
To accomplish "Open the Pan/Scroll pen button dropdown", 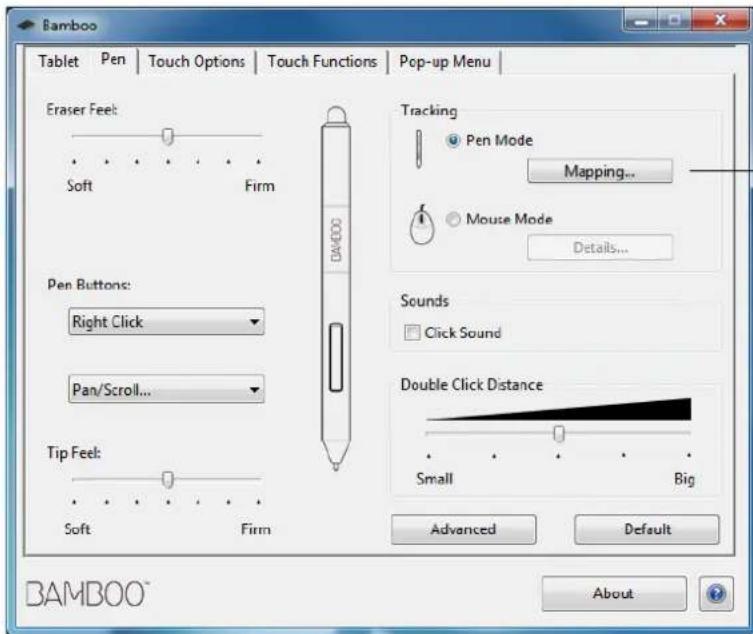I will tap(166, 389).
